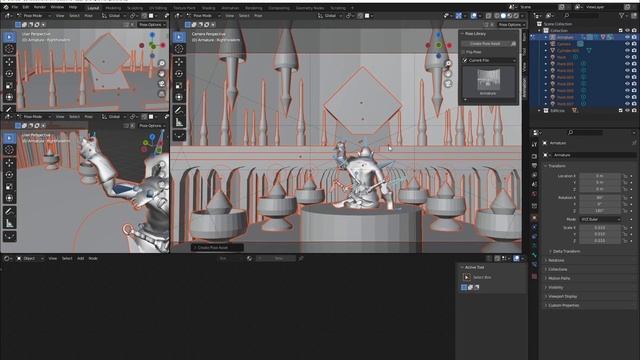The image size is (640, 360).
Task: Click the zoom magnifier in top-left viewport
Action: click(x=162, y=63)
